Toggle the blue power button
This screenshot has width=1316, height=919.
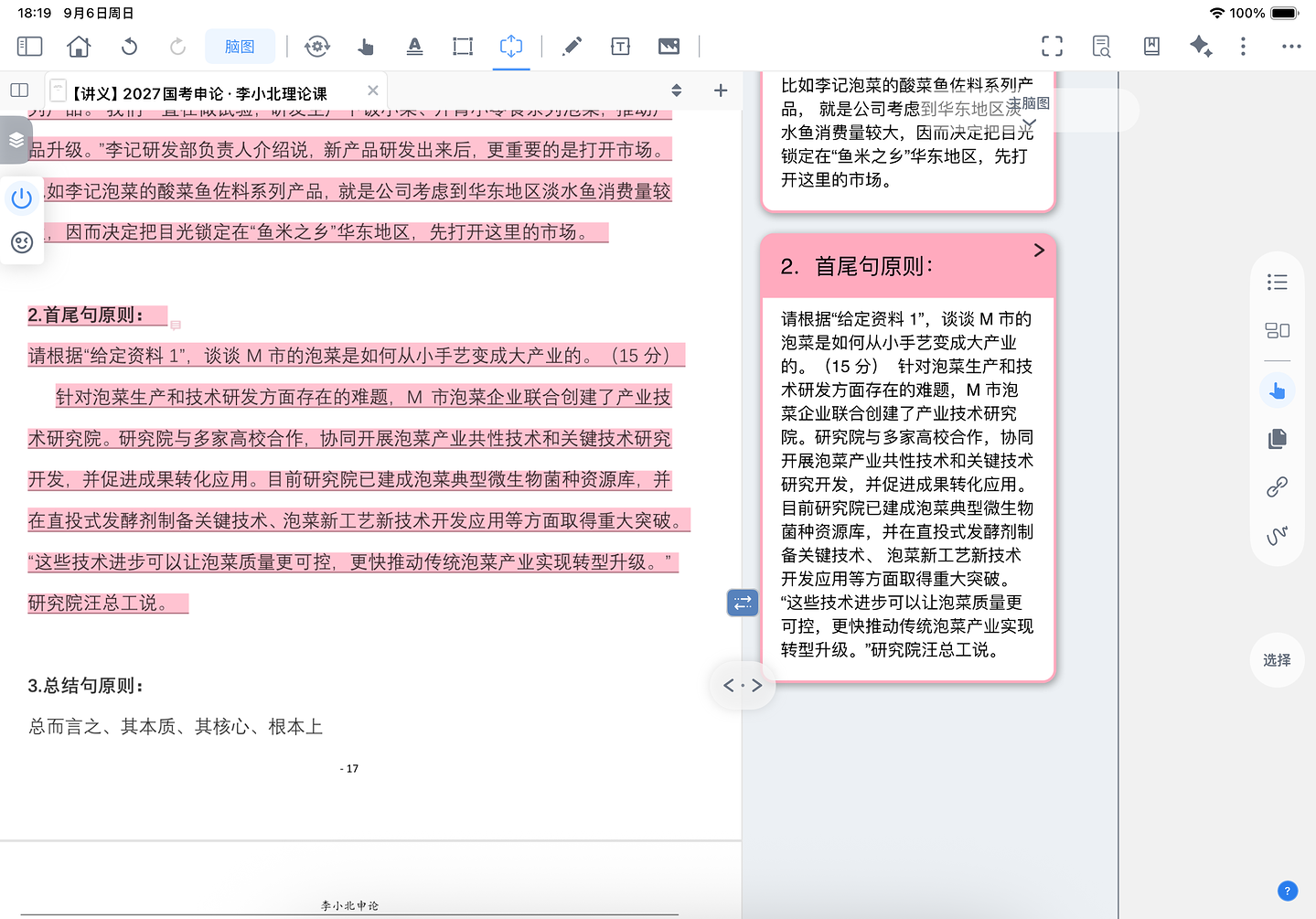point(22,198)
